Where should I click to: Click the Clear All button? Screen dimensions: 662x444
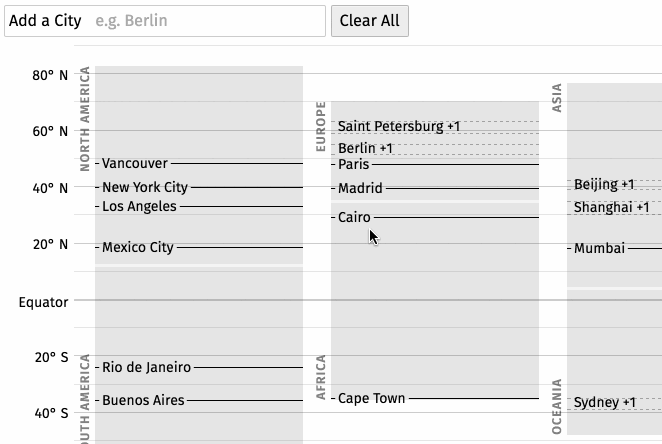pos(369,21)
